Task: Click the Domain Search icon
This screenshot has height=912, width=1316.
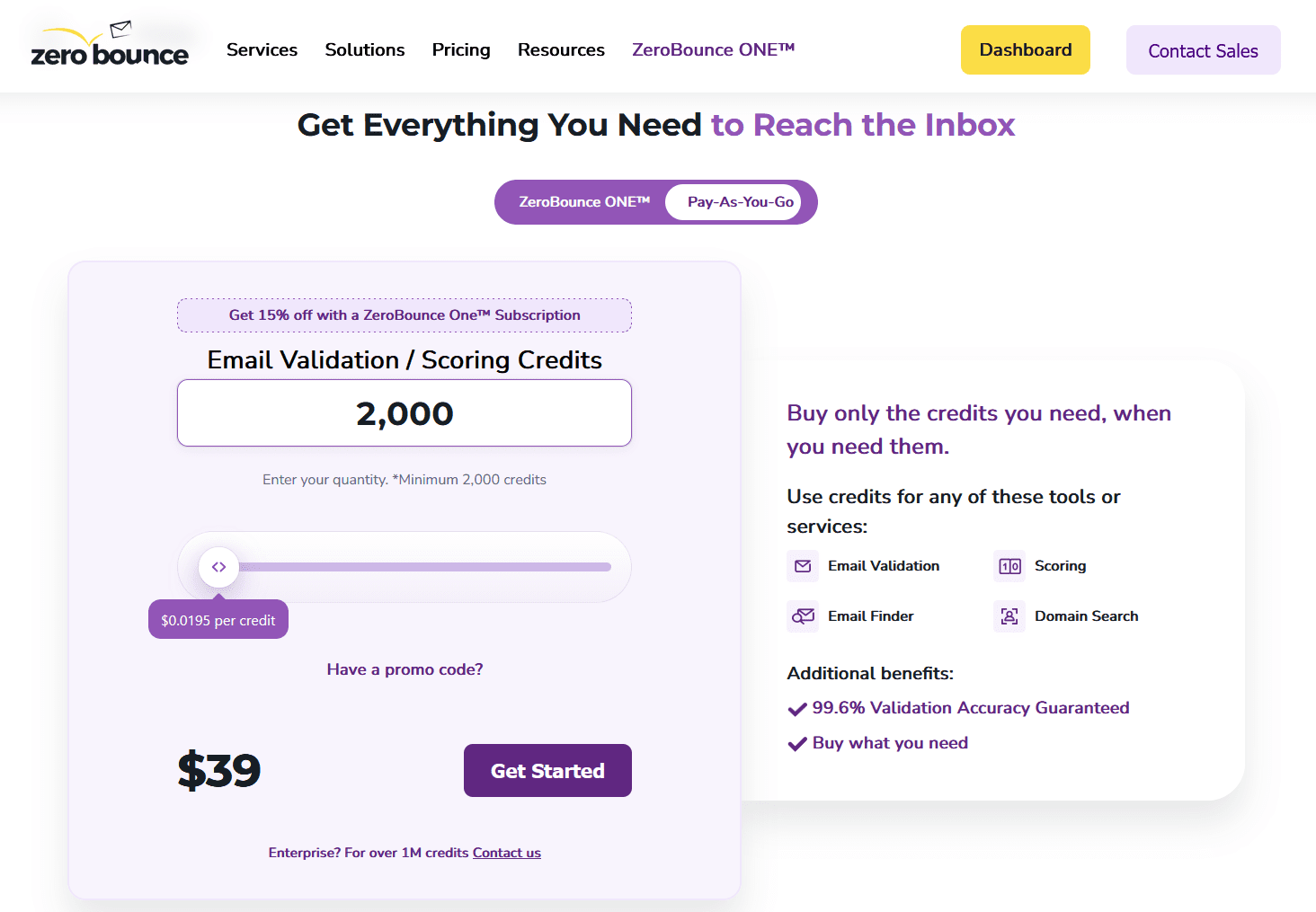Action: [x=1009, y=616]
